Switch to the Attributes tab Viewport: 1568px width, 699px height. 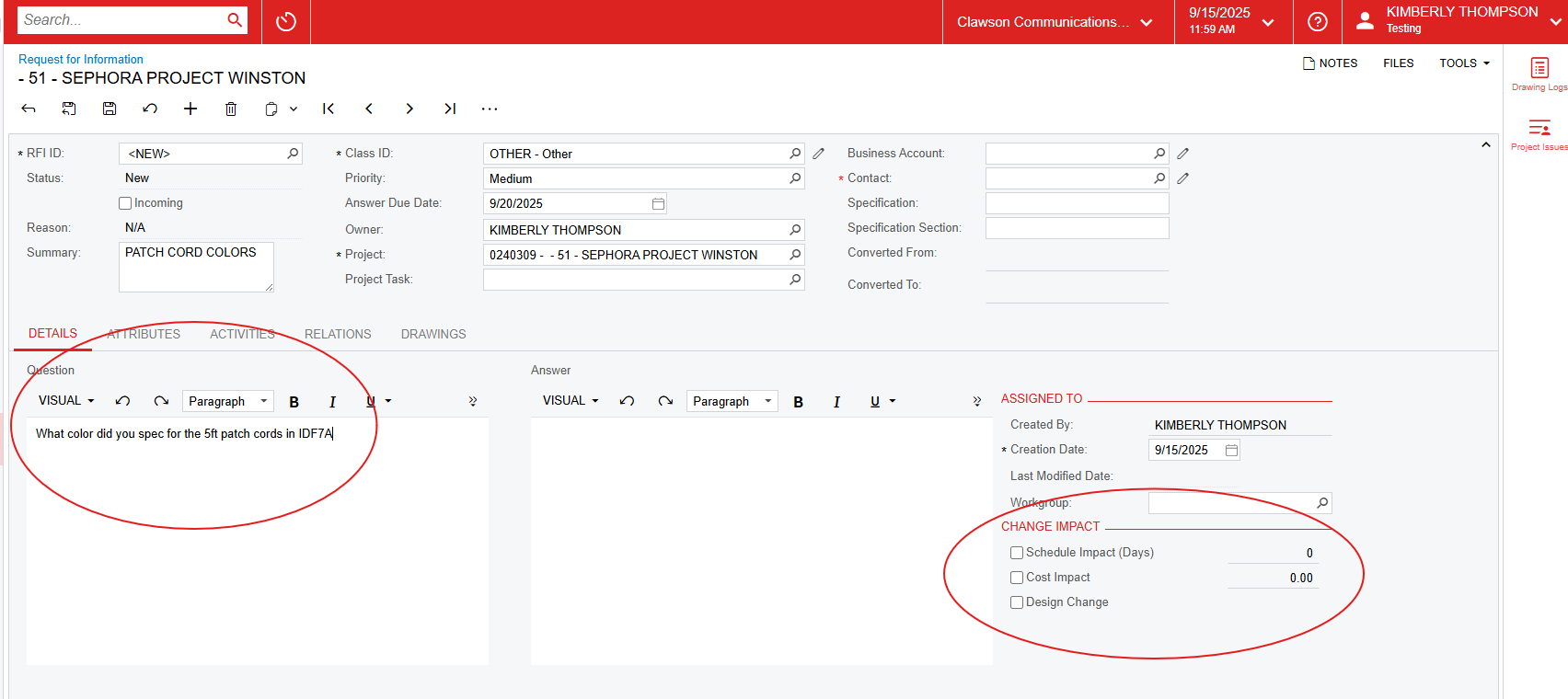144,334
